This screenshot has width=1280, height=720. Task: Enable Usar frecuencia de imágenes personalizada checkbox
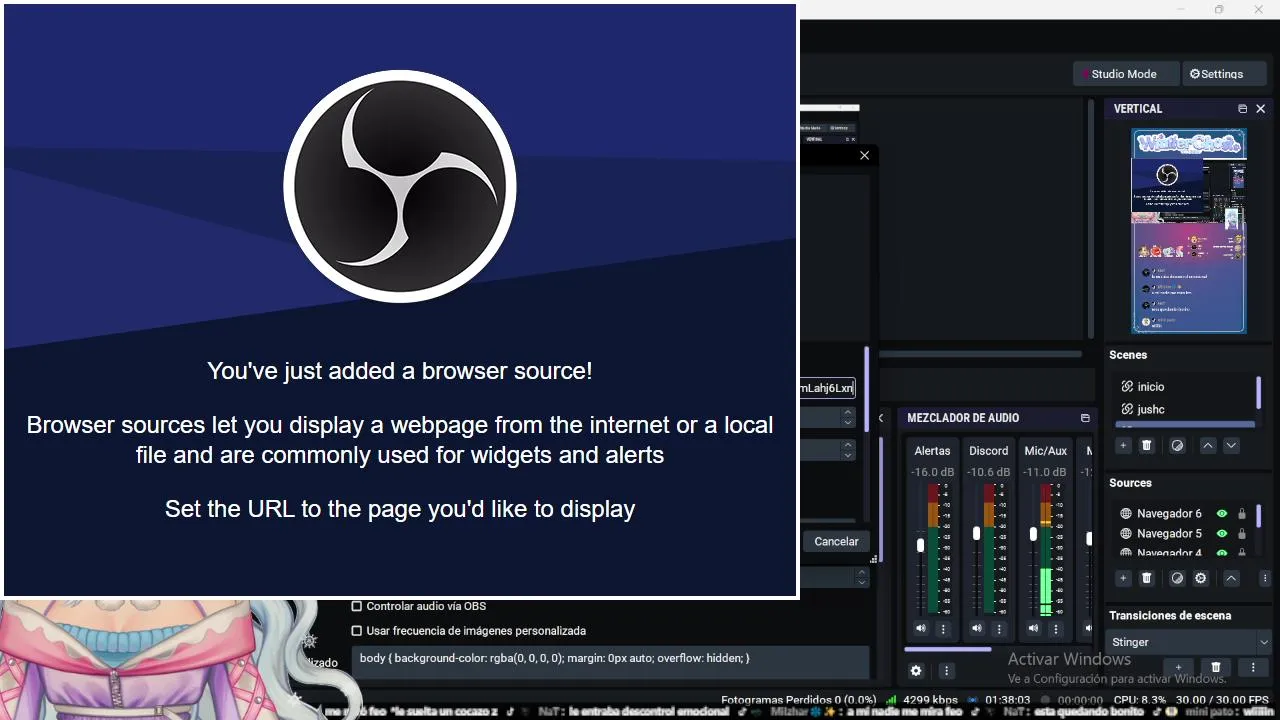click(356, 631)
